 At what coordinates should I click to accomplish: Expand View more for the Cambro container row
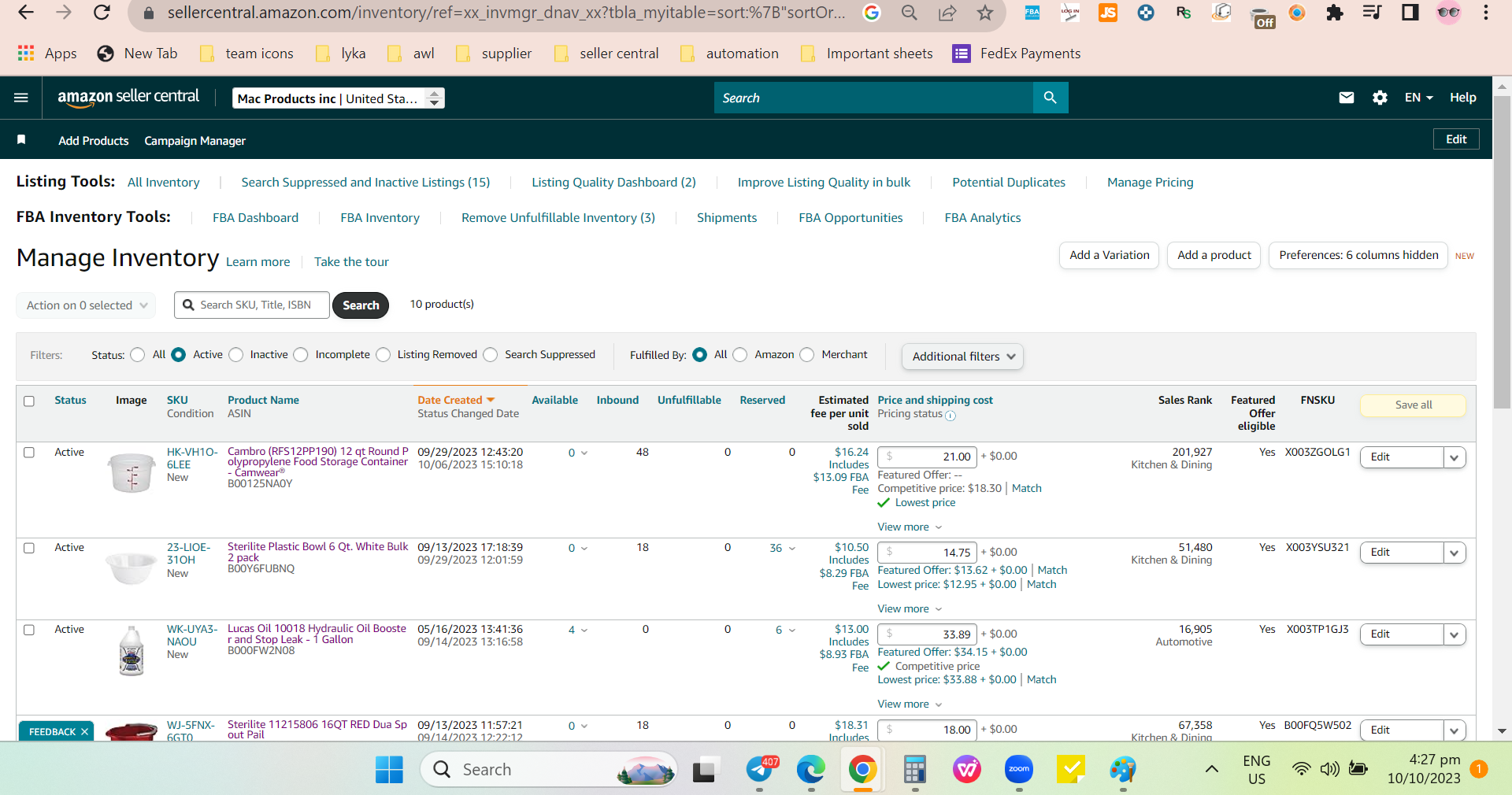click(x=910, y=527)
